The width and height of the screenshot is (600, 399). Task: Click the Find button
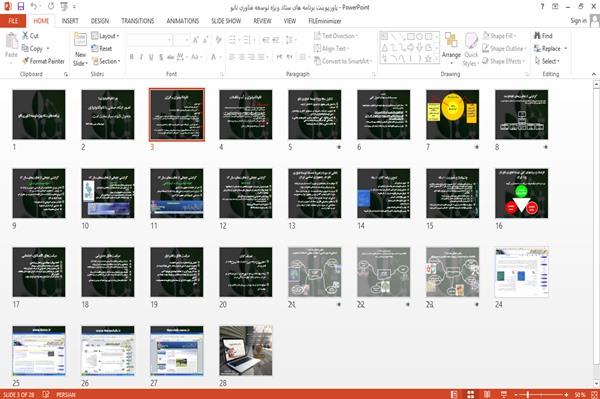click(543, 36)
